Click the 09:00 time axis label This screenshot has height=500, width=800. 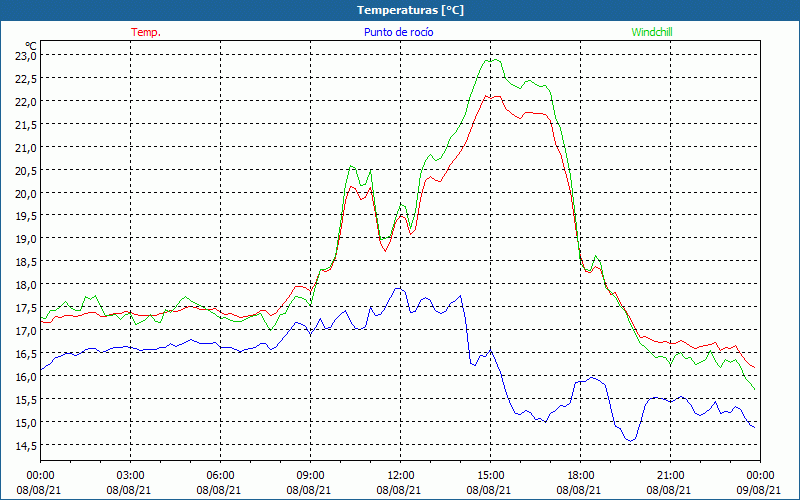tap(310, 476)
